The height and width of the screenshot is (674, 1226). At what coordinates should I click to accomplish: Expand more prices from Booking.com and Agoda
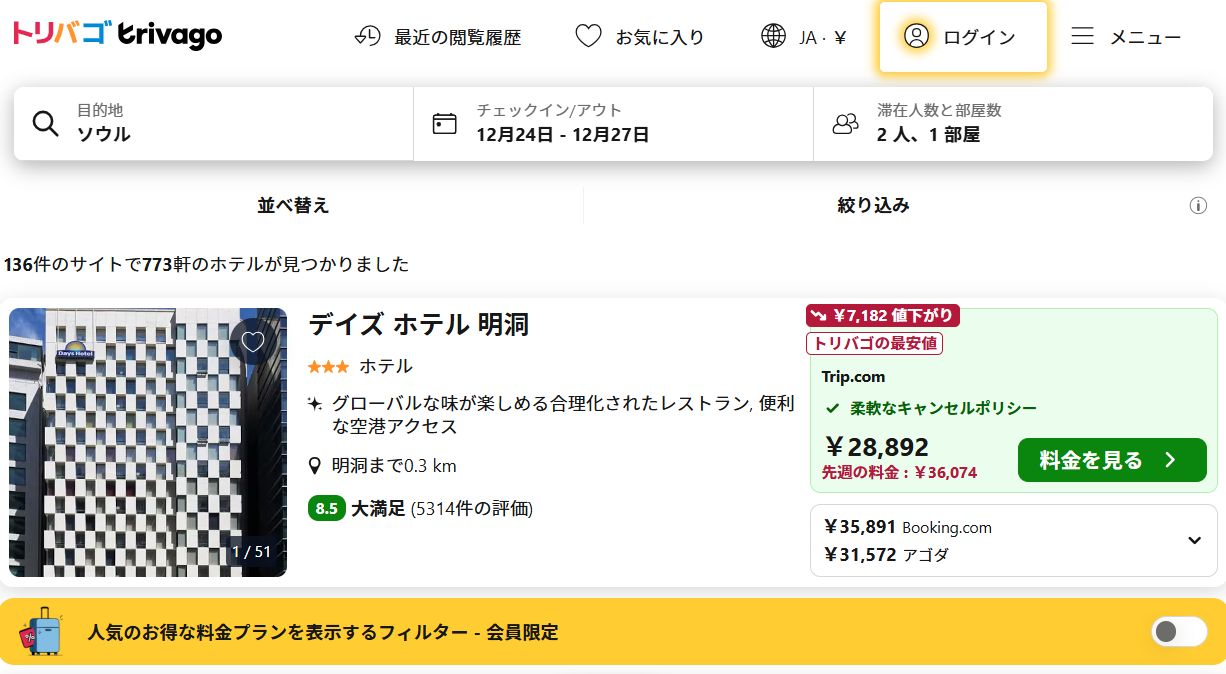point(1194,541)
